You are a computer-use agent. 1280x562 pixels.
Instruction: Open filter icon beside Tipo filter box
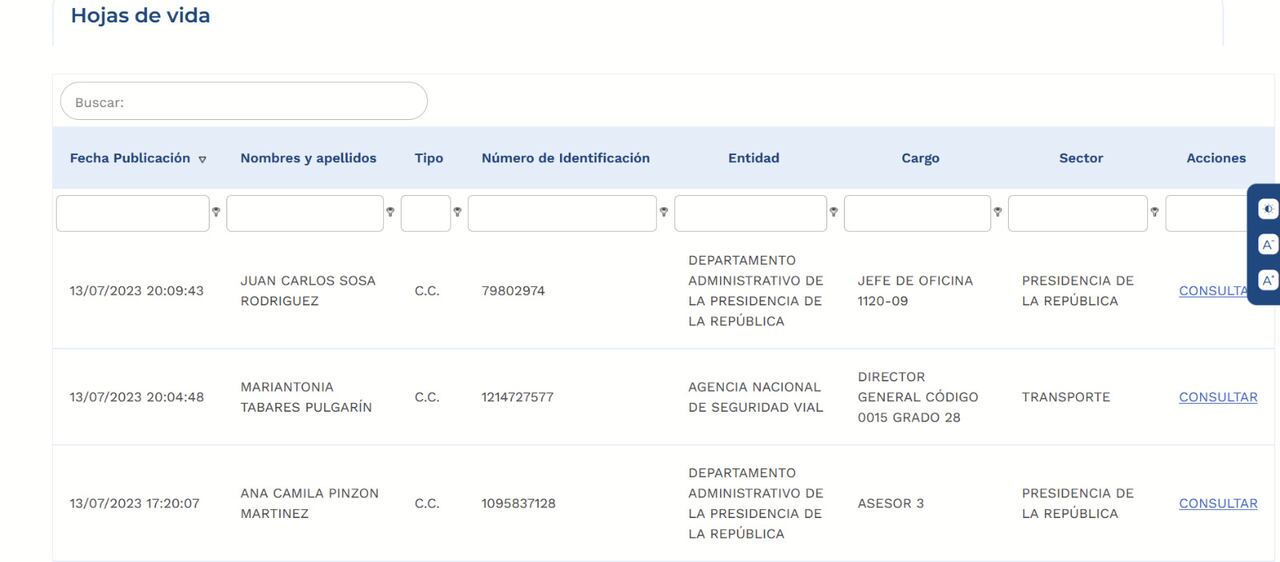click(x=457, y=212)
